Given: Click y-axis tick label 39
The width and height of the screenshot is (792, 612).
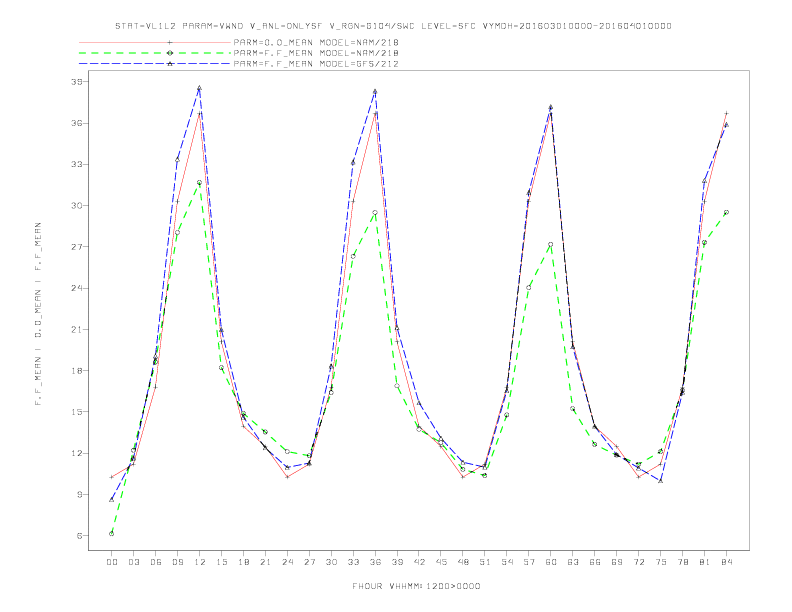Looking at the screenshot, I should (76, 82).
